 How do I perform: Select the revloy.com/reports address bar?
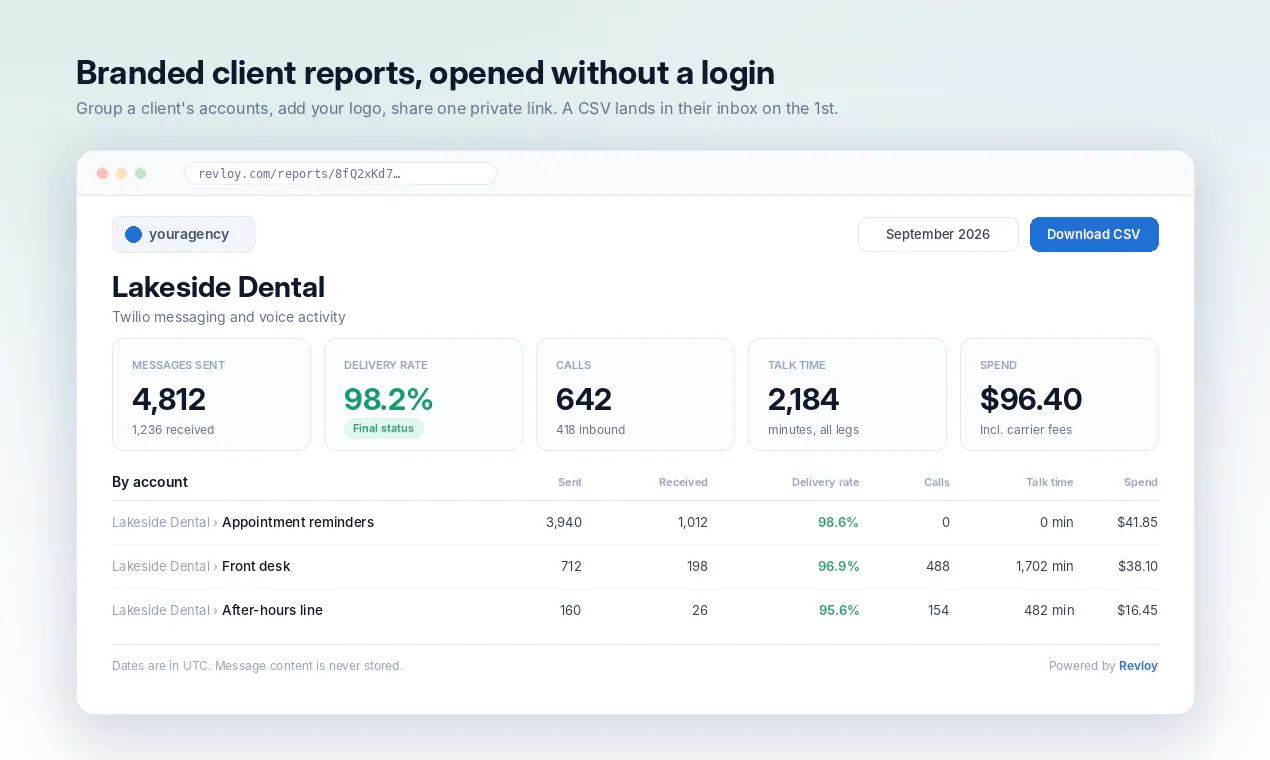pyautogui.click(x=340, y=173)
